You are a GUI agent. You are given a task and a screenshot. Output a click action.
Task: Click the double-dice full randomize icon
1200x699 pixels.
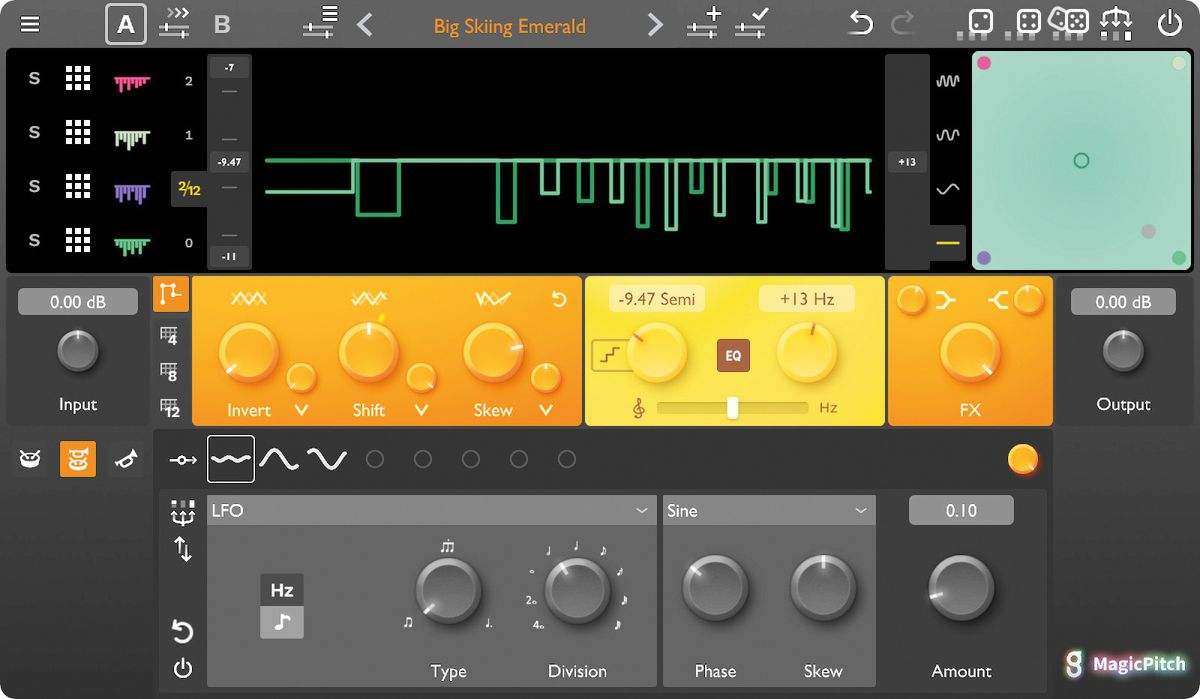[1072, 20]
